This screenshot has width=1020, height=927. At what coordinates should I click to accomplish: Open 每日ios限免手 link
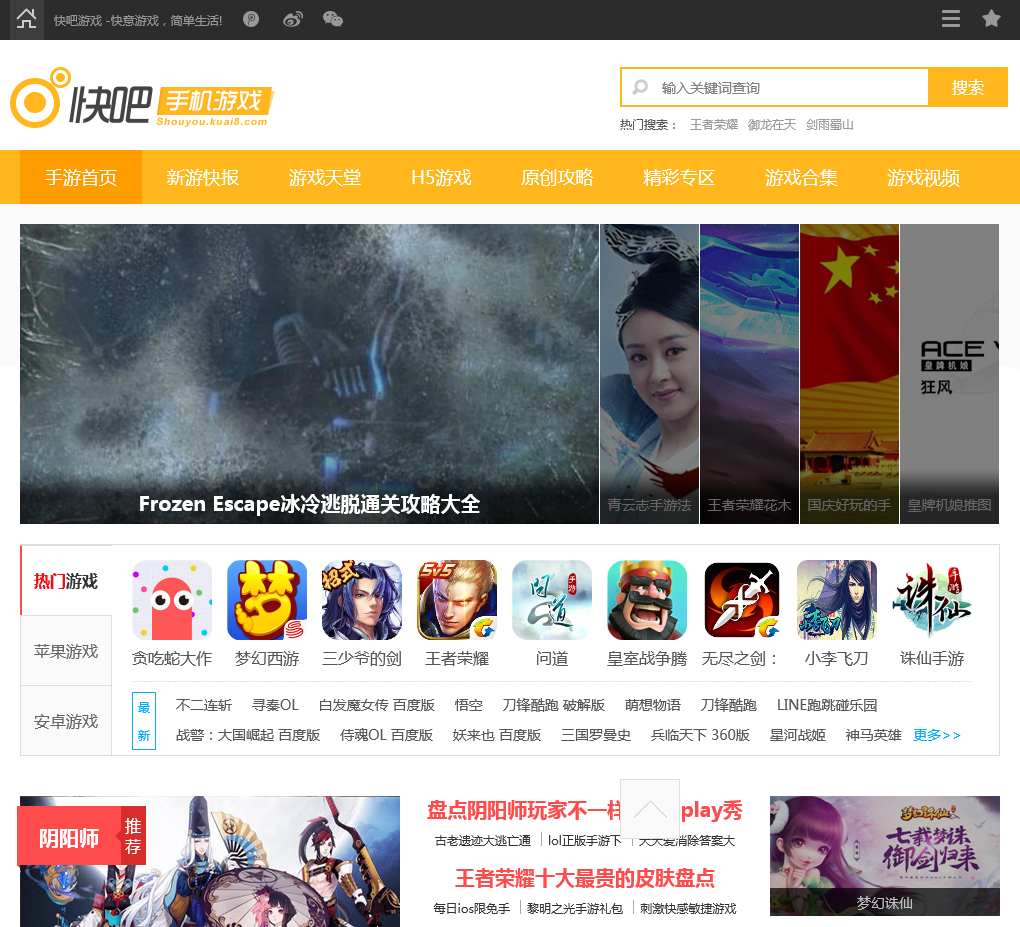(x=472, y=908)
